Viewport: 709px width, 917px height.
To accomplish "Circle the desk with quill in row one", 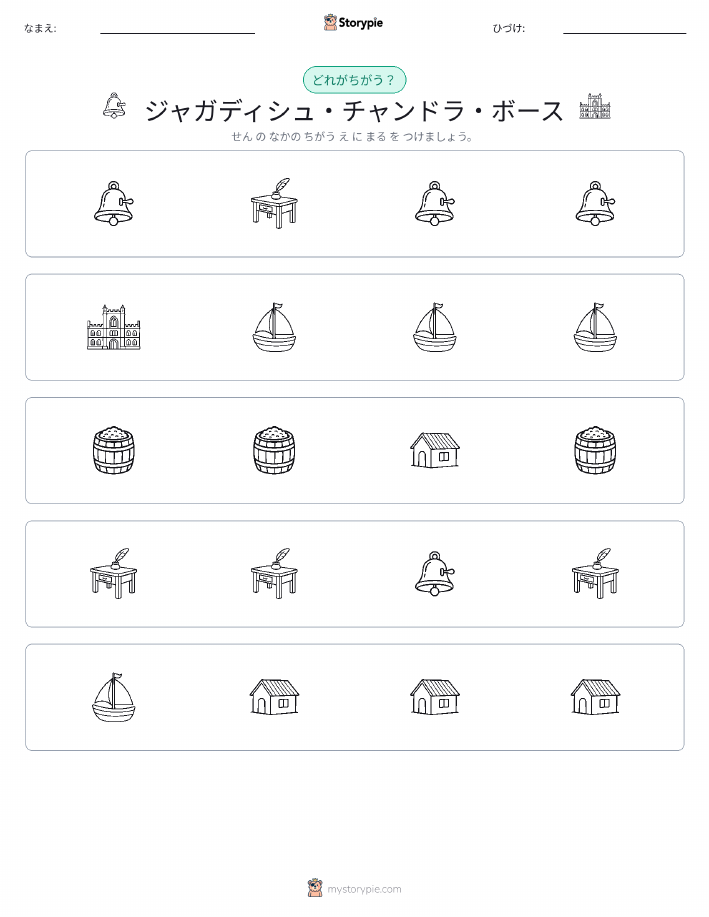I will (x=274, y=203).
